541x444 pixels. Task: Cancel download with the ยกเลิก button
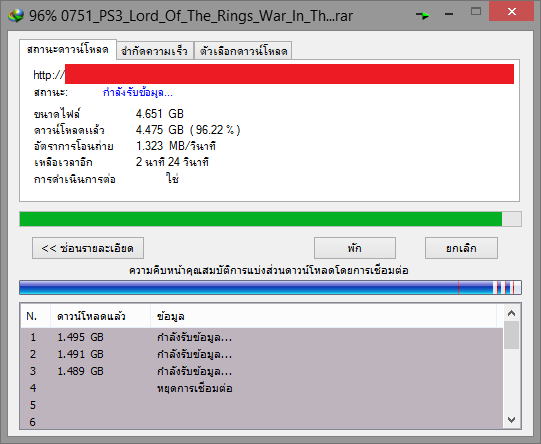click(461, 248)
